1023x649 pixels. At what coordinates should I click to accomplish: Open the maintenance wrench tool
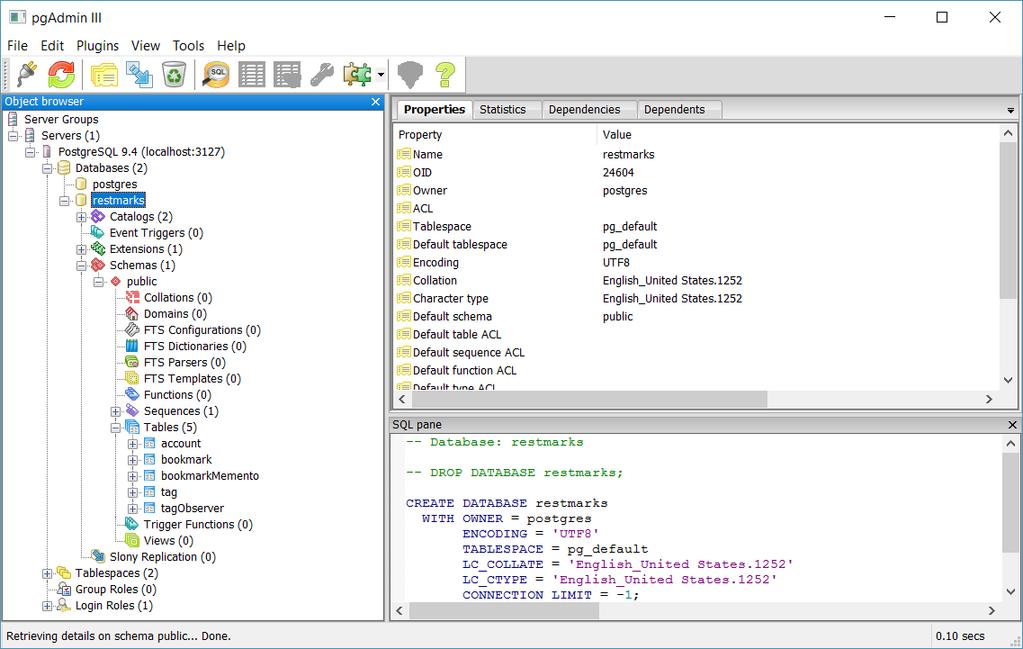[322, 74]
